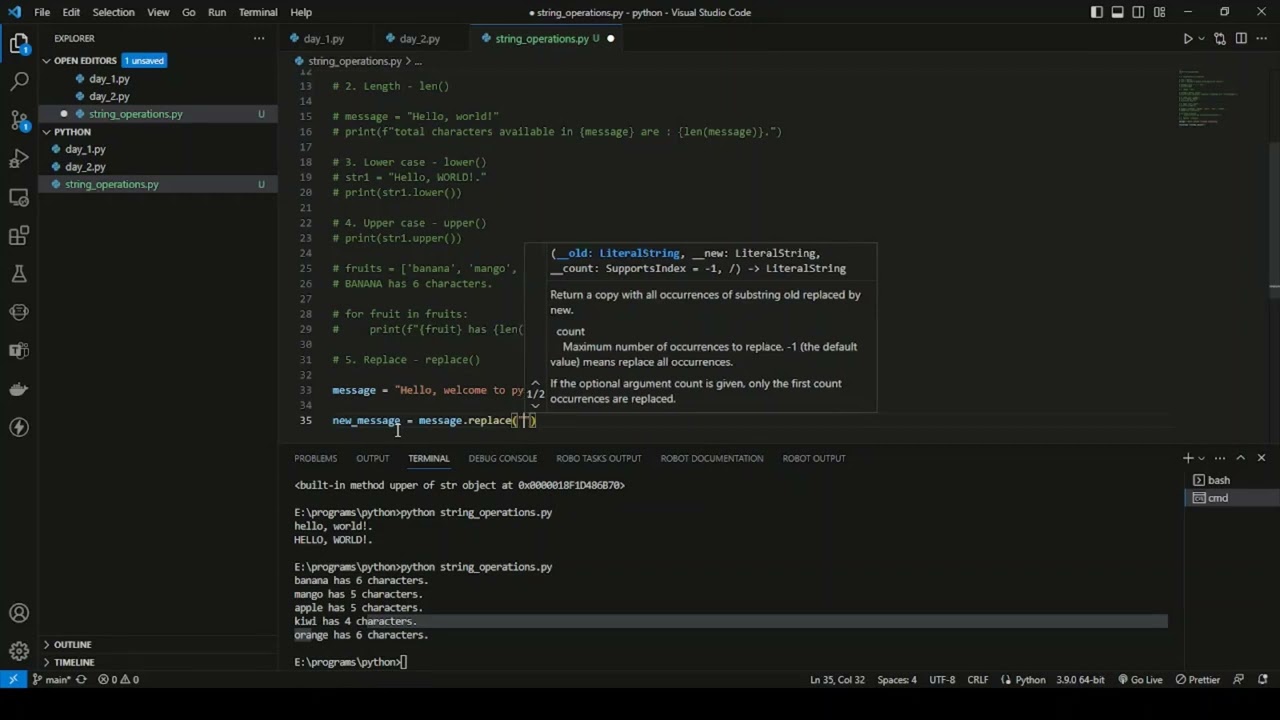Viewport: 1280px width, 720px height.
Task: Customize layout icon in title bar
Action: coord(1160,12)
